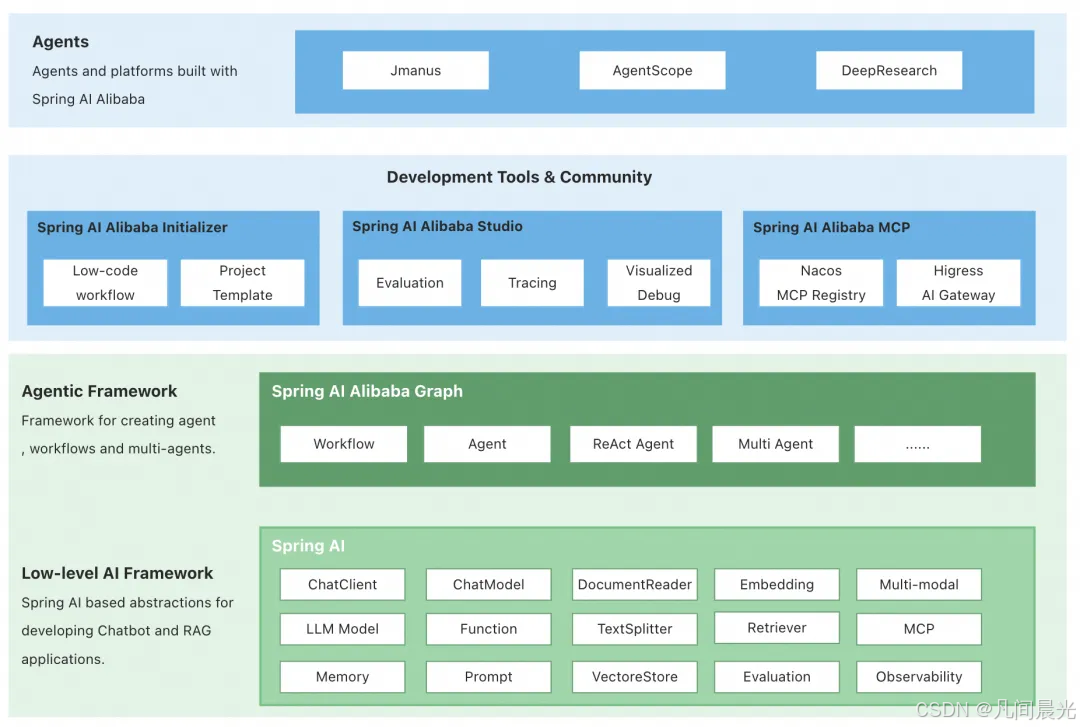The height and width of the screenshot is (727, 1080).
Task: Select the Multi-modal box
Action: [x=919, y=584]
